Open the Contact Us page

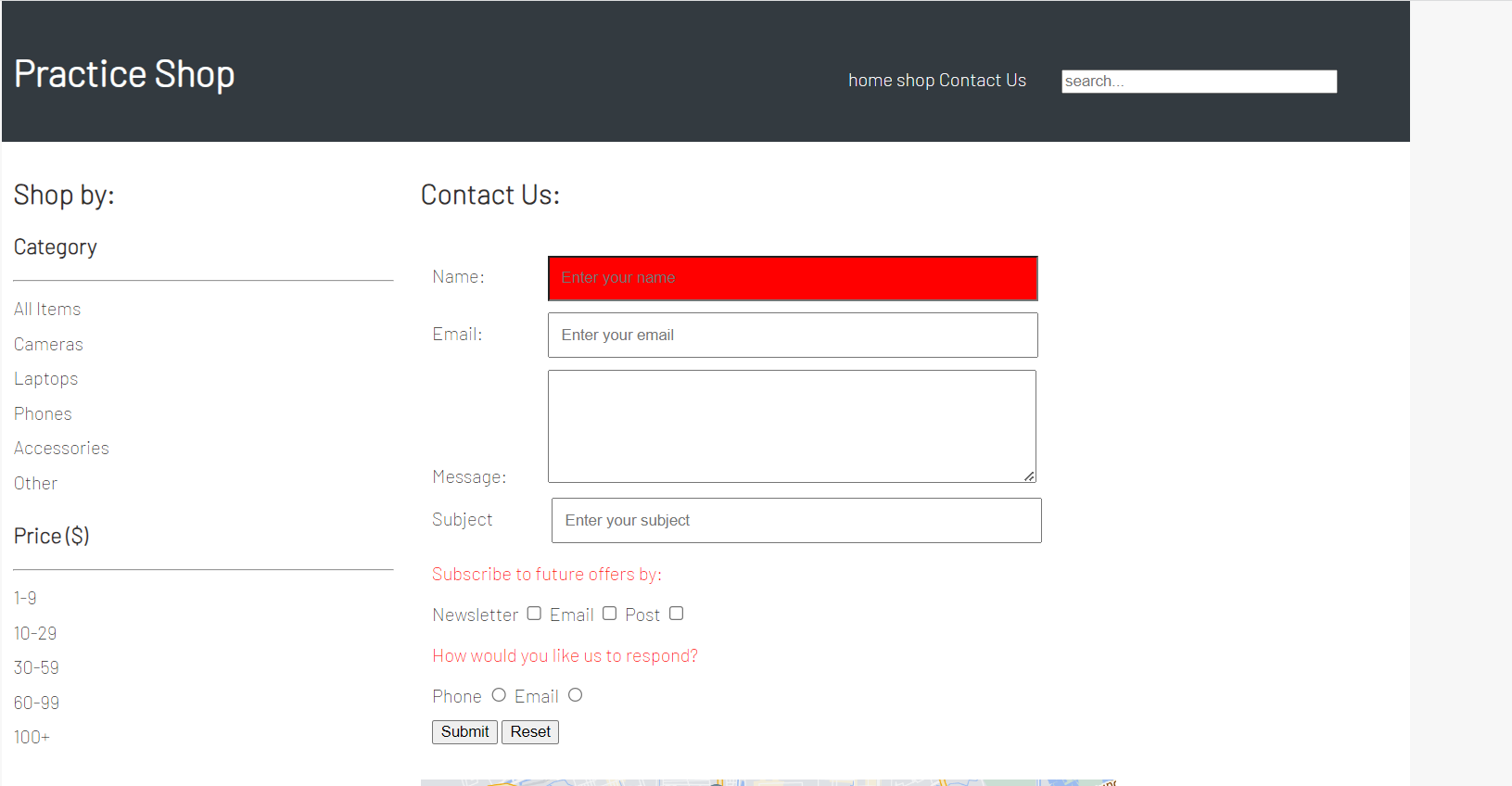click(x=983, y=81)
